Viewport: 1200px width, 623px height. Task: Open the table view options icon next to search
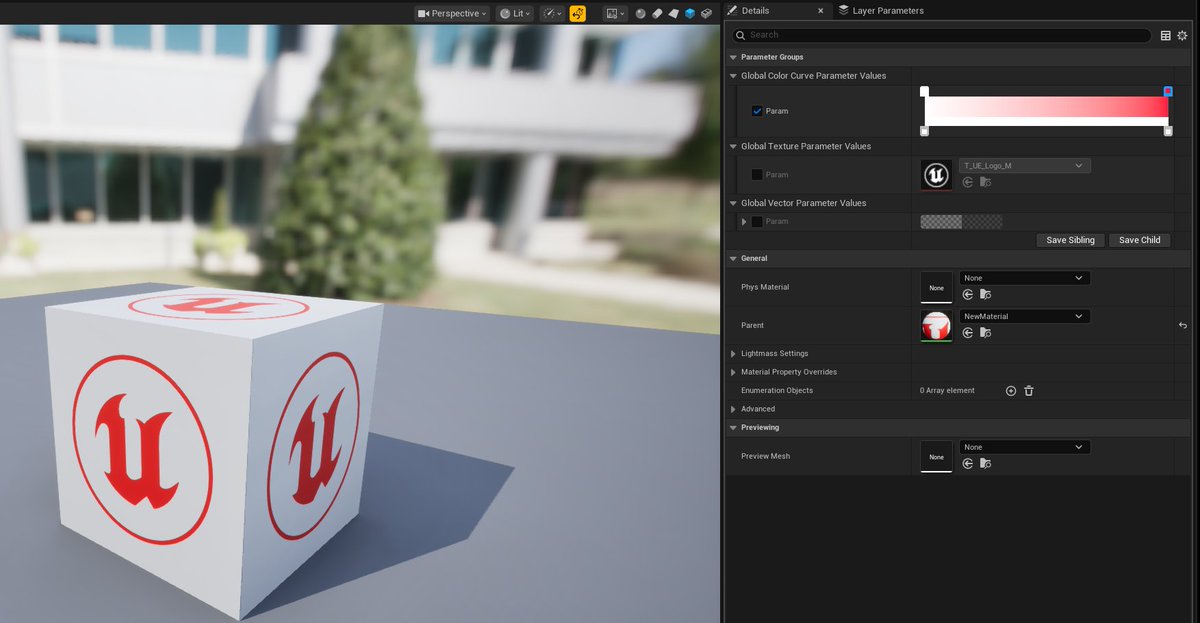tap(1166, 35)
